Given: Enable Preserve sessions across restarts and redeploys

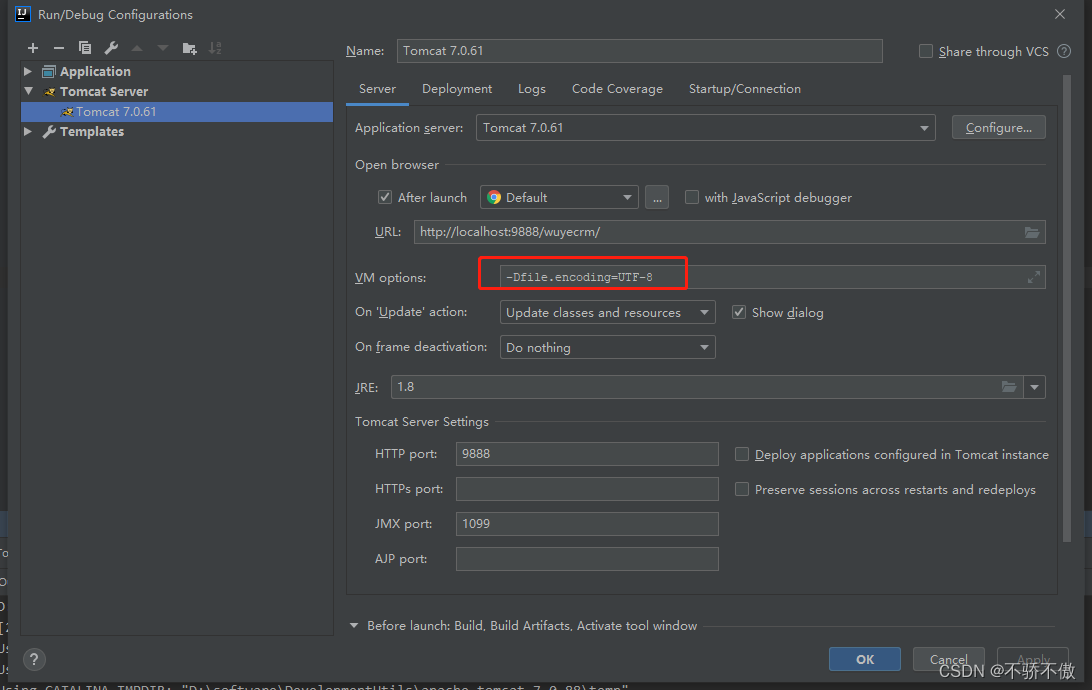Looking at the screenshot, I should tap(742, 489).
